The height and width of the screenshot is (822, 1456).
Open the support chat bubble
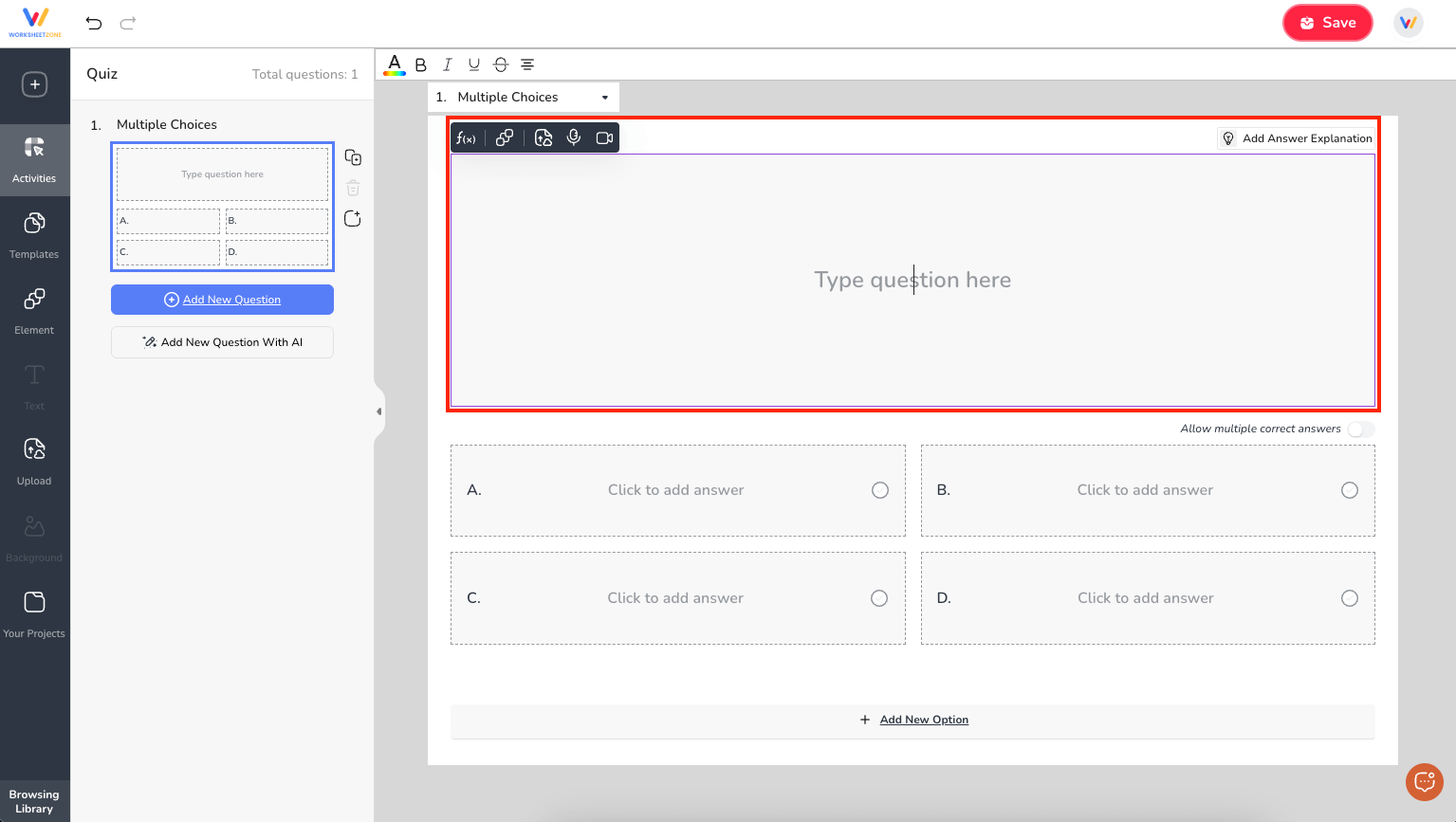click(x=1425, y=782)
